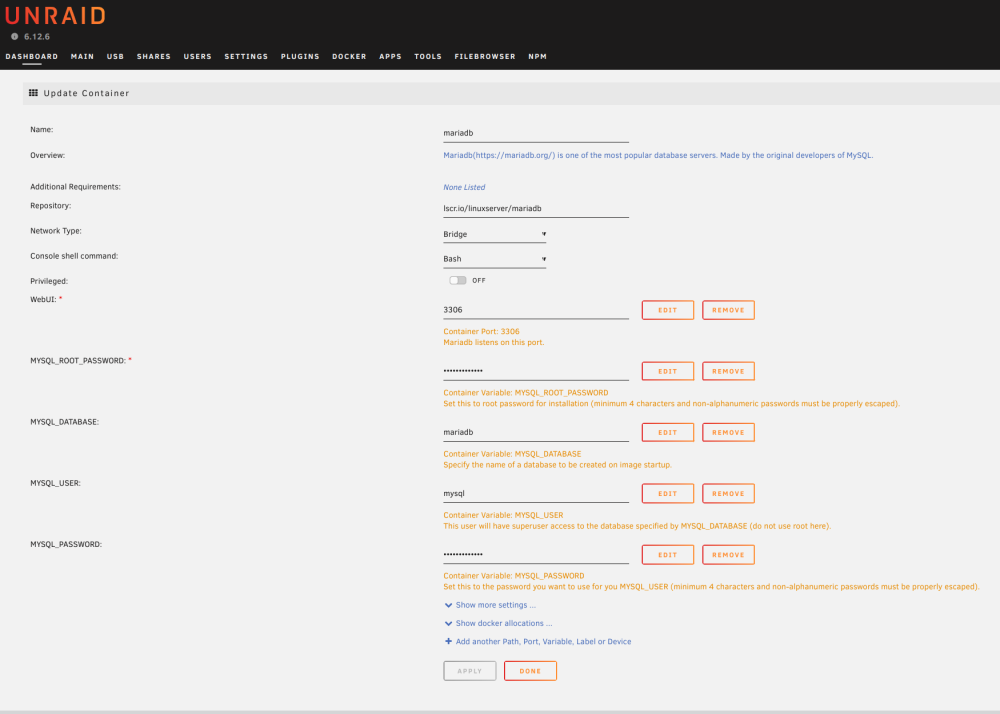Viewport: 1000px width, 714px height.
Task: Click the Update Container heading
Action: coord(87,93)
